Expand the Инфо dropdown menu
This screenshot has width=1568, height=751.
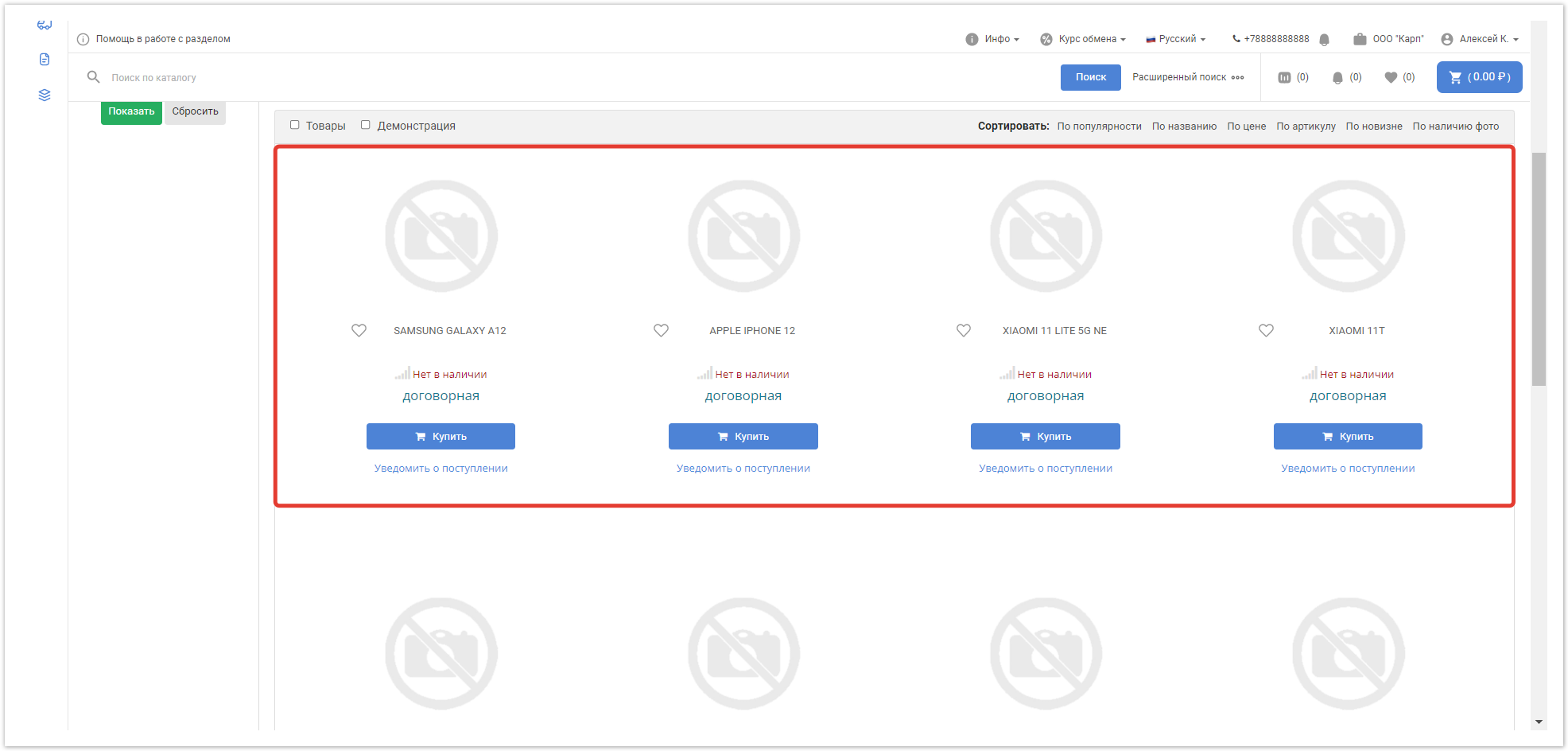pos(992,39)
